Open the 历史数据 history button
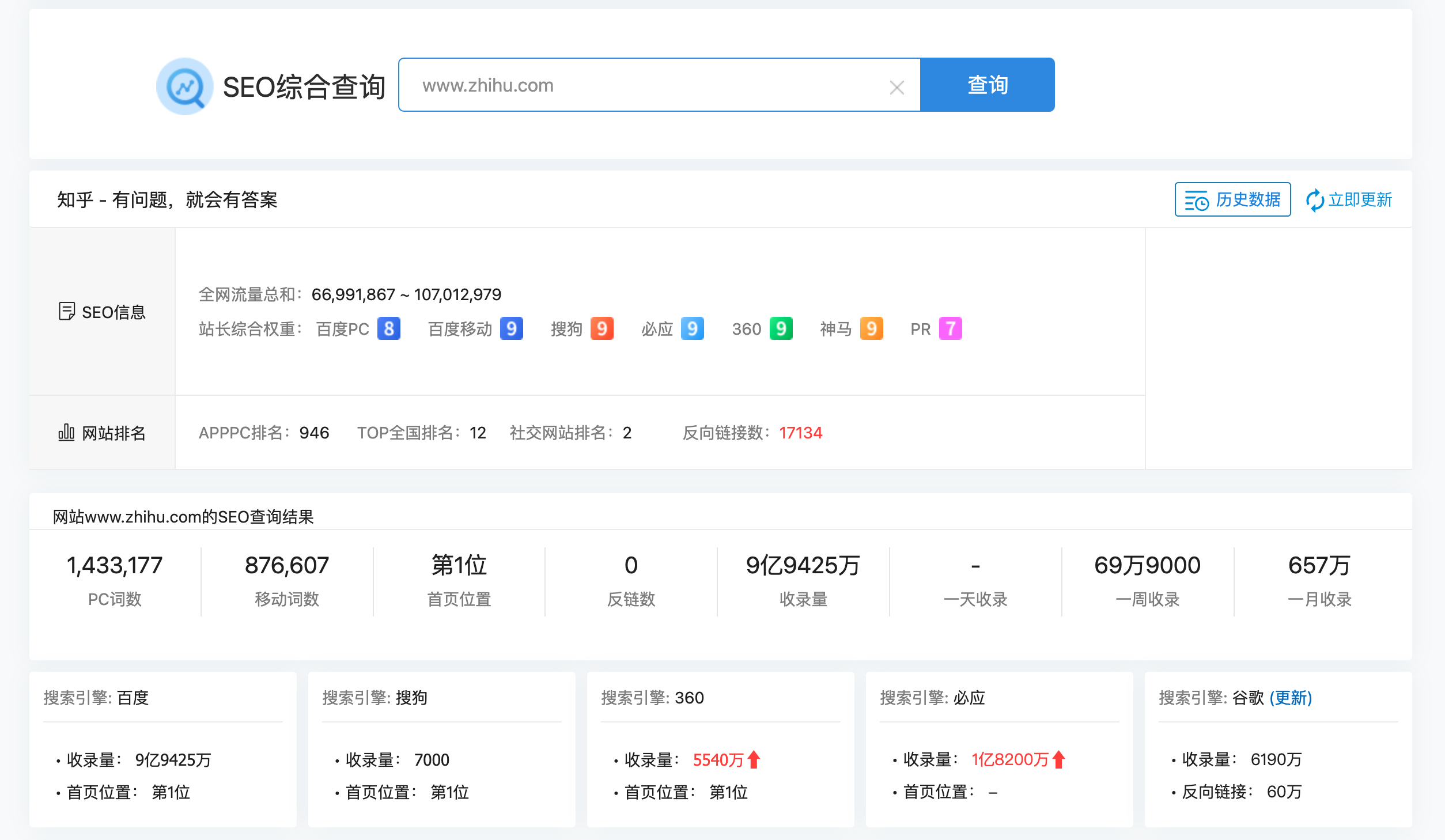Screen dimensions: 1445x840 tap(1232, 200)
